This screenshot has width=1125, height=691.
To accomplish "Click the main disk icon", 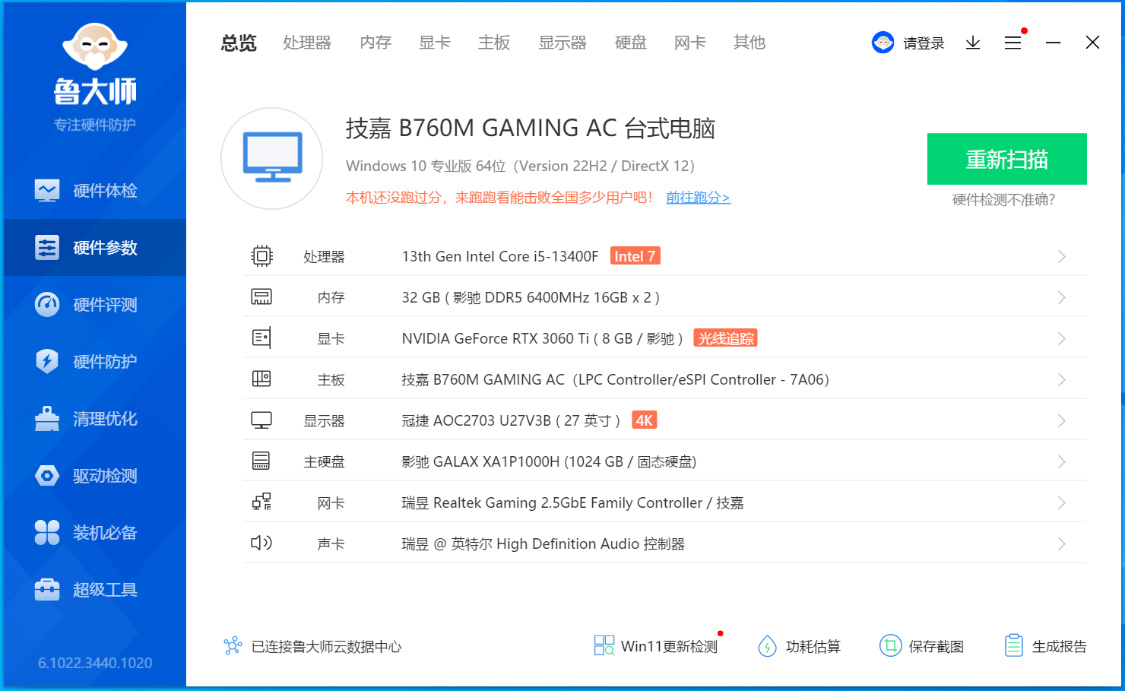I will click(261, 461).
